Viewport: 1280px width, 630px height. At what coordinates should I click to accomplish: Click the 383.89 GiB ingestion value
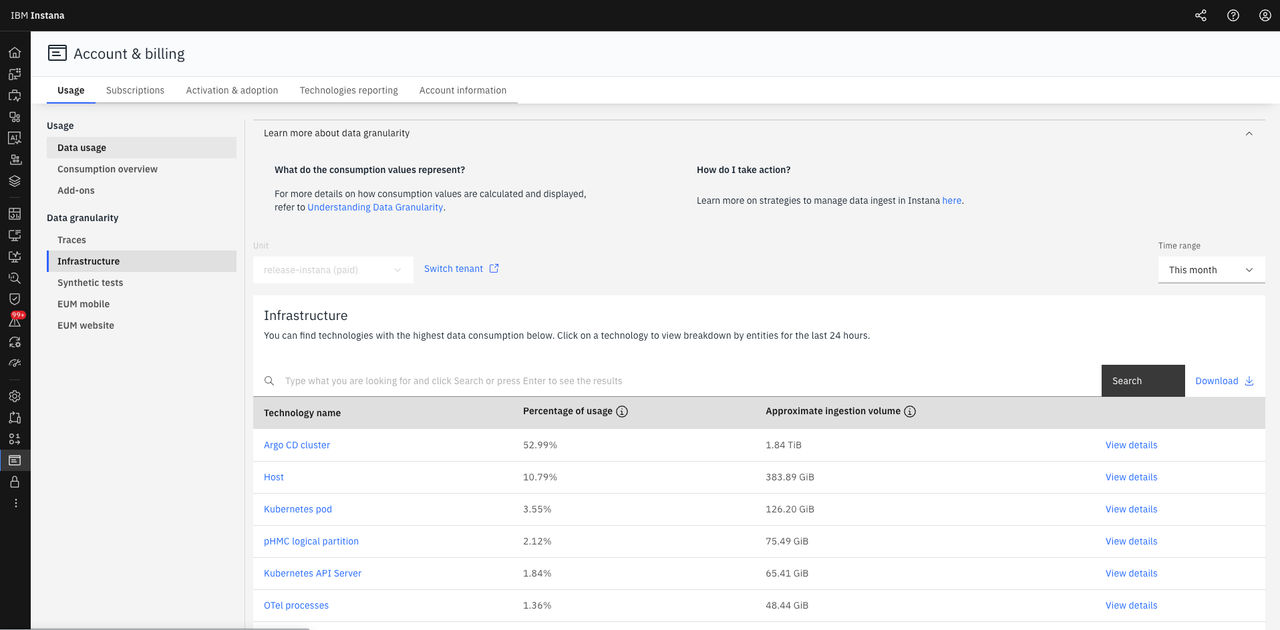click(x=790, y=477)
